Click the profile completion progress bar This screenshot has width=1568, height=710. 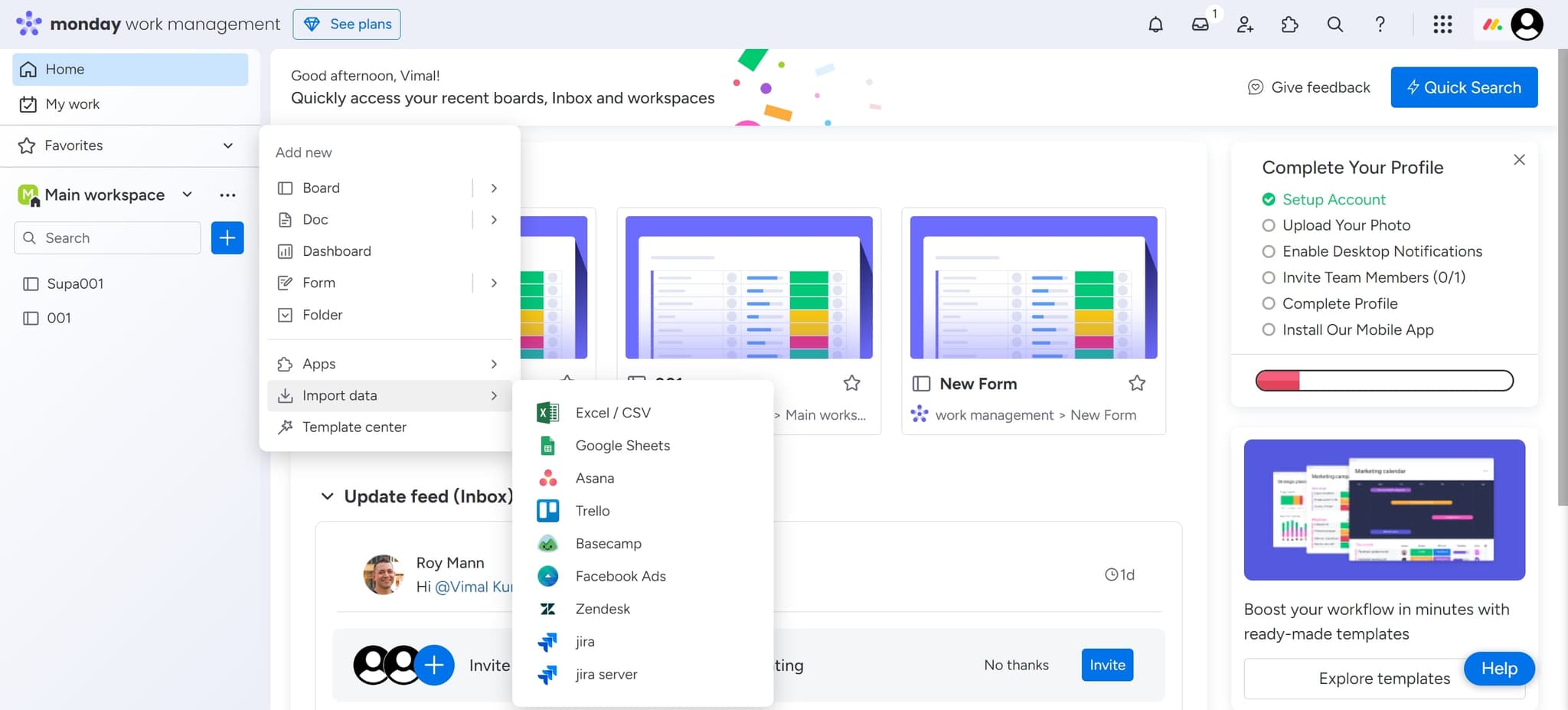click(1383, 381)
